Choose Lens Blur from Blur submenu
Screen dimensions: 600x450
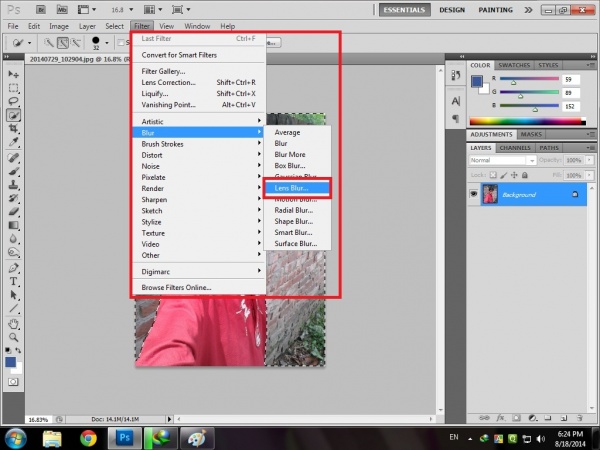[x=297, y=188]
